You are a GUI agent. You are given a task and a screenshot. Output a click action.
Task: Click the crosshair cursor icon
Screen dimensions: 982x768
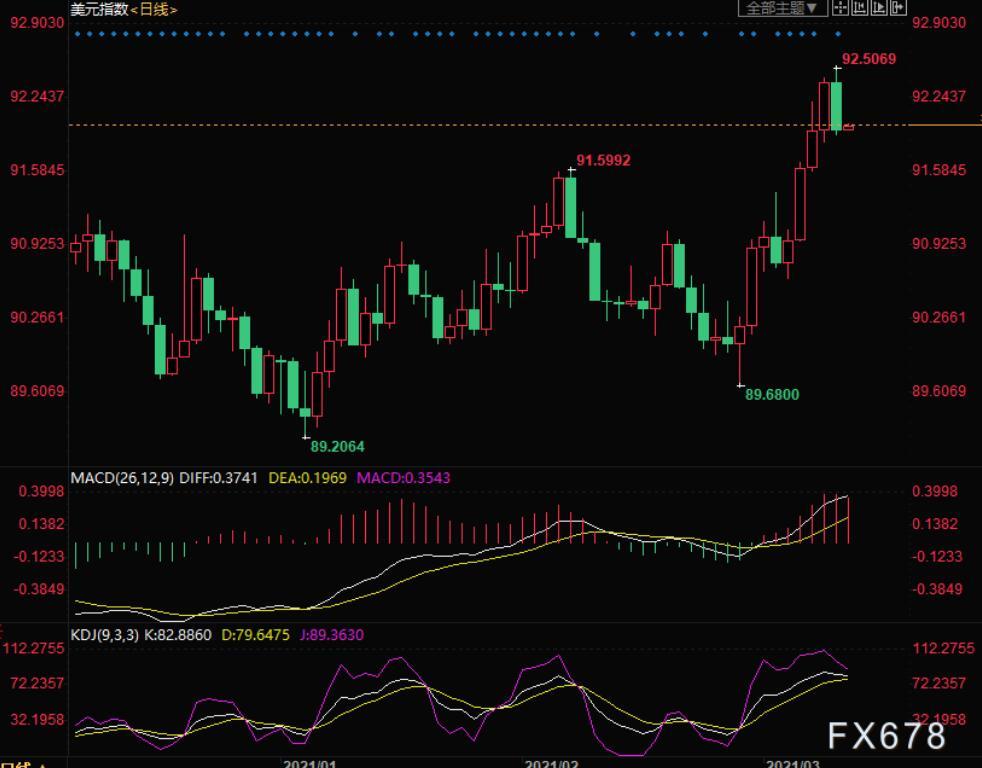pyautogui.click(x=839, y=8)
